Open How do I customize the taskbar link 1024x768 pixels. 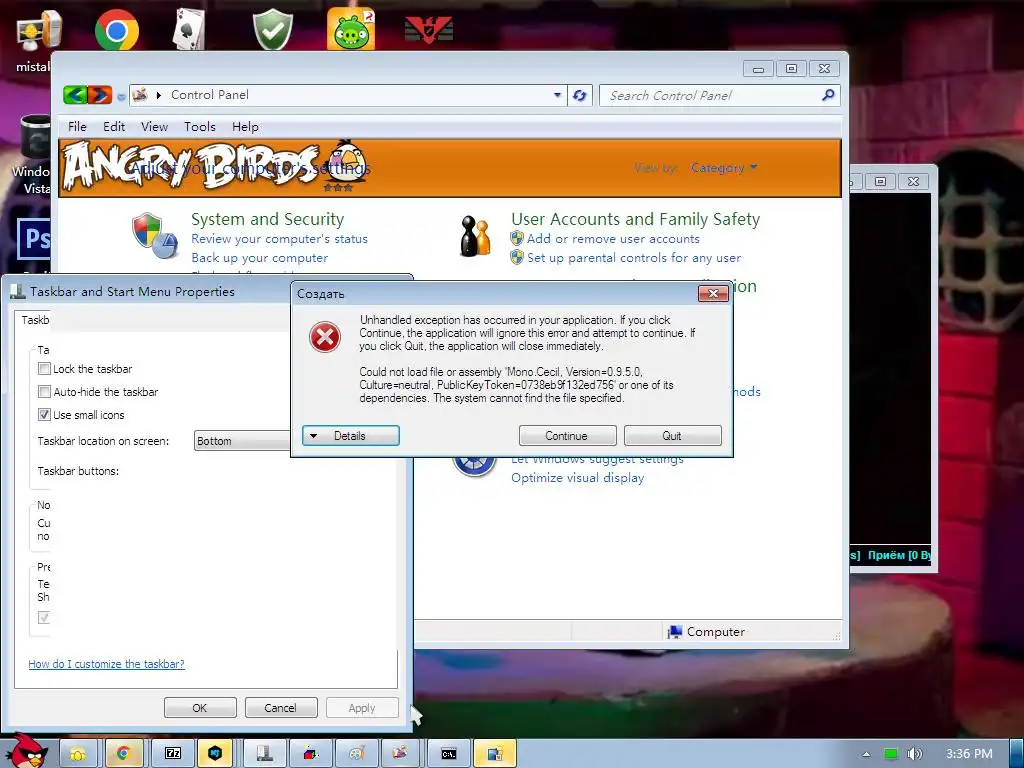[106, 664]
